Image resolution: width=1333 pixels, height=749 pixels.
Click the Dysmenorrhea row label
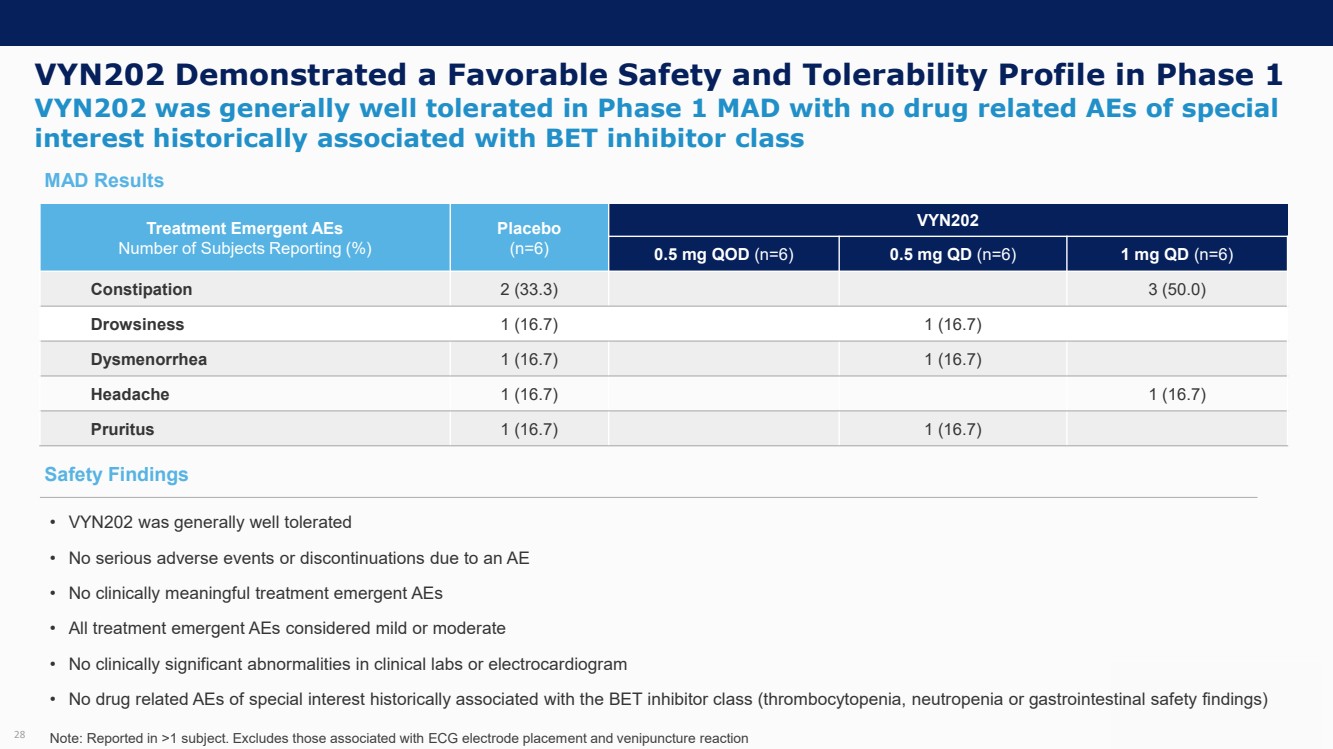pyautogui.click(x=148, y=359)
